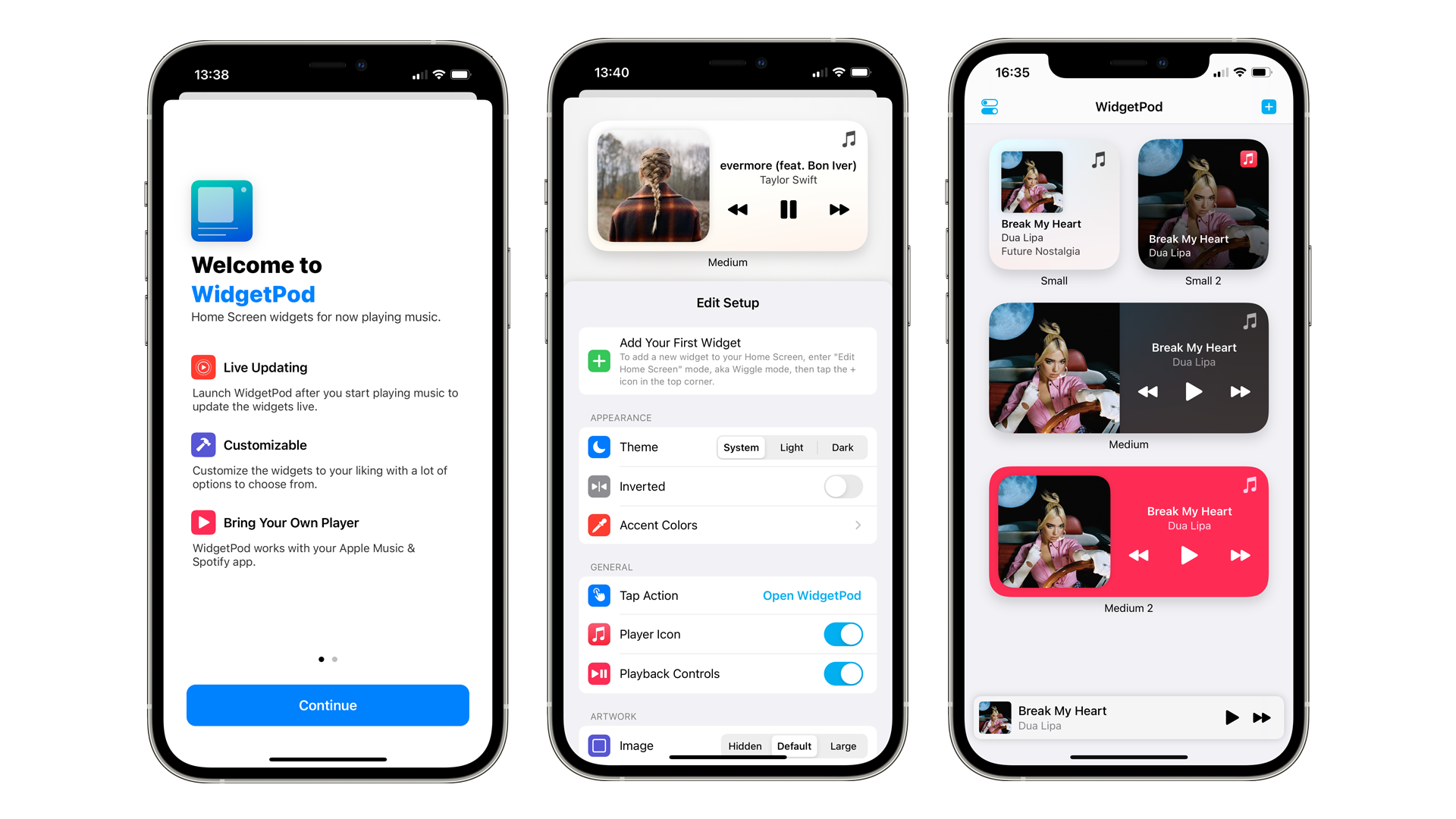Tap the Accent Colors red brush icon
1456x819 pixels.
[x=597, y=524]
